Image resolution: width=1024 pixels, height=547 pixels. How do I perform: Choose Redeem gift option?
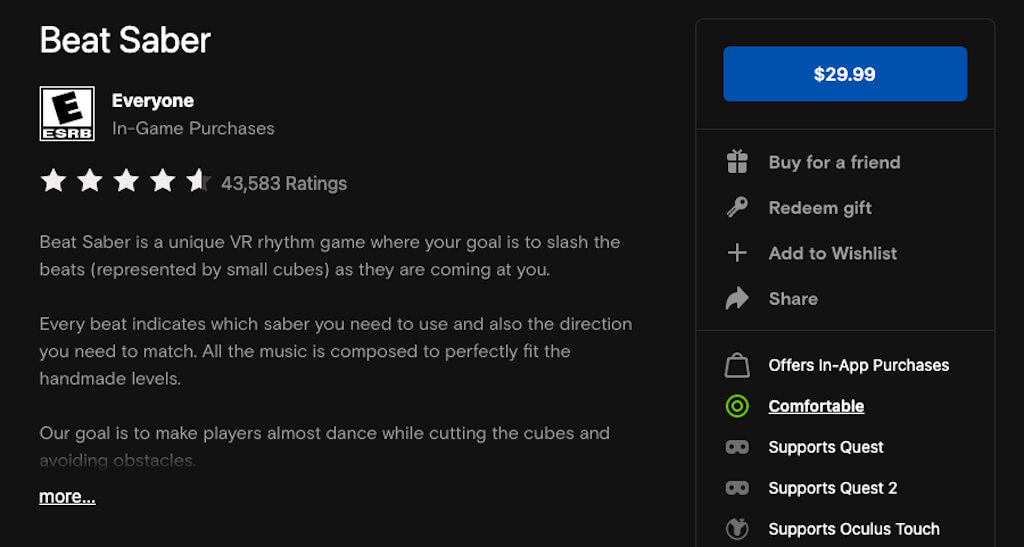click(820, 208)
